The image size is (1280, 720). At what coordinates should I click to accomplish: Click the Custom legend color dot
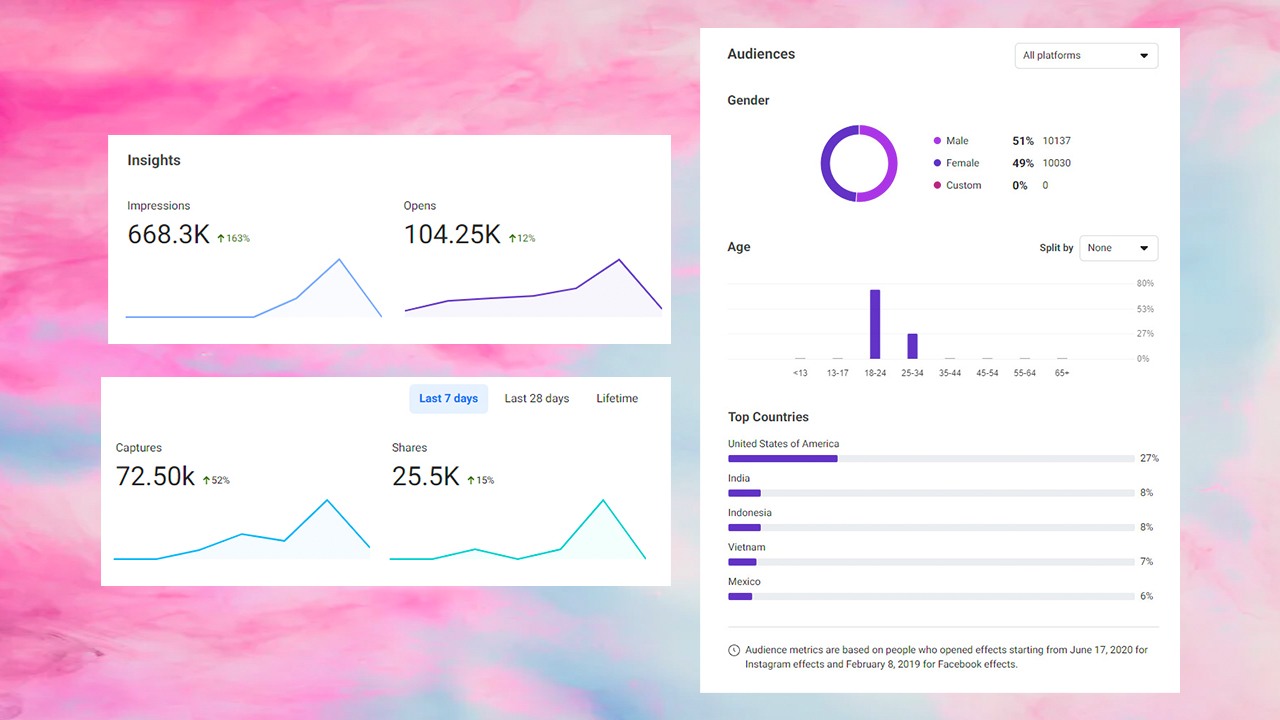[937, 185]
